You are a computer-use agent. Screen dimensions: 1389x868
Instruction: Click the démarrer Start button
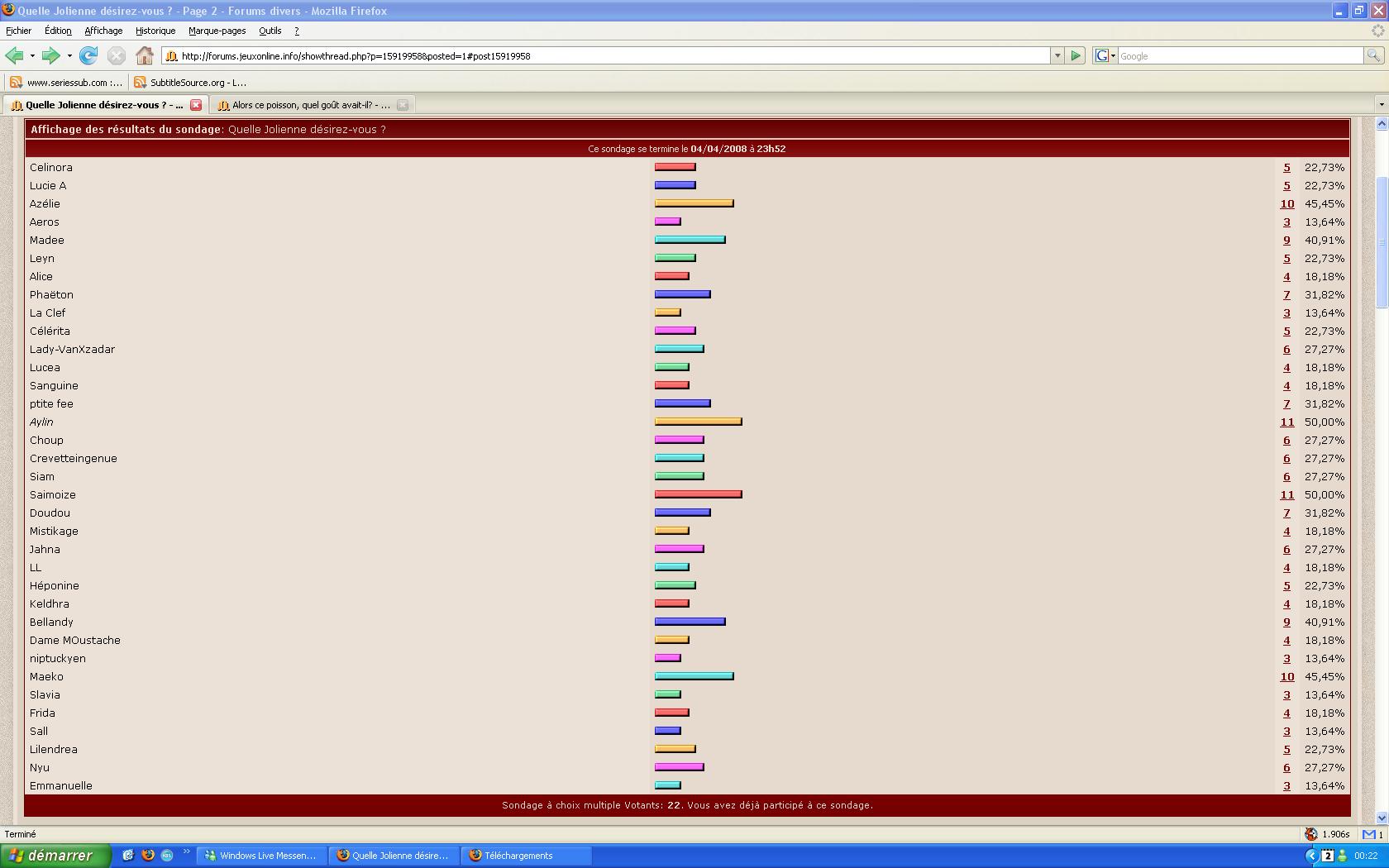pyautogui.click(x=55, y=856)
